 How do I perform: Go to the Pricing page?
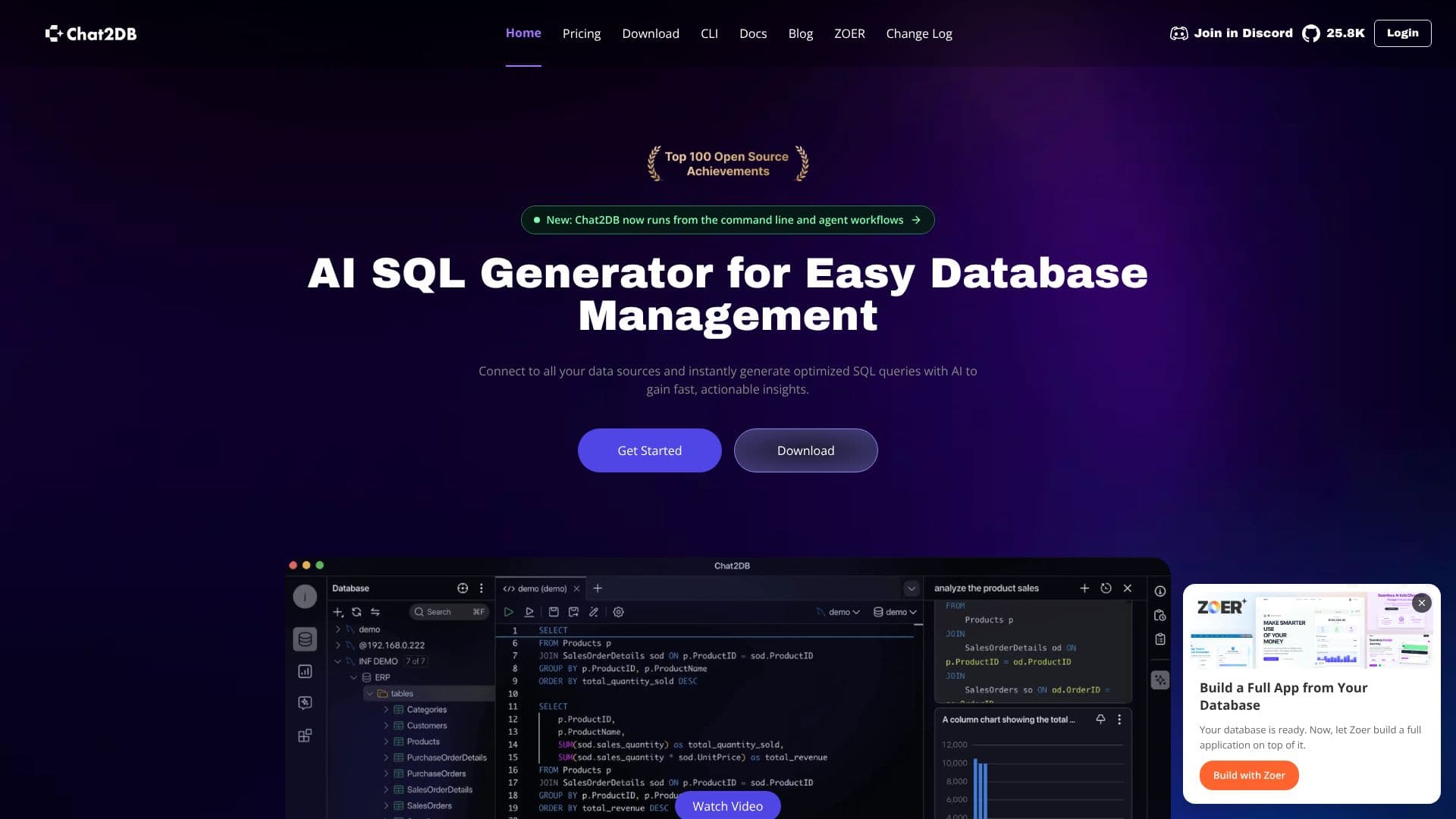pos(582,33)
